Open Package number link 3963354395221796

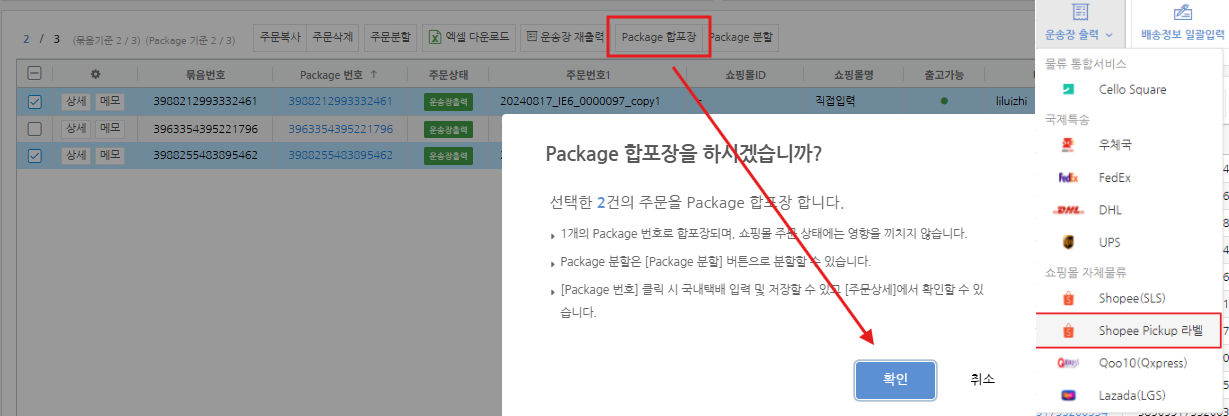click(340, 129)
